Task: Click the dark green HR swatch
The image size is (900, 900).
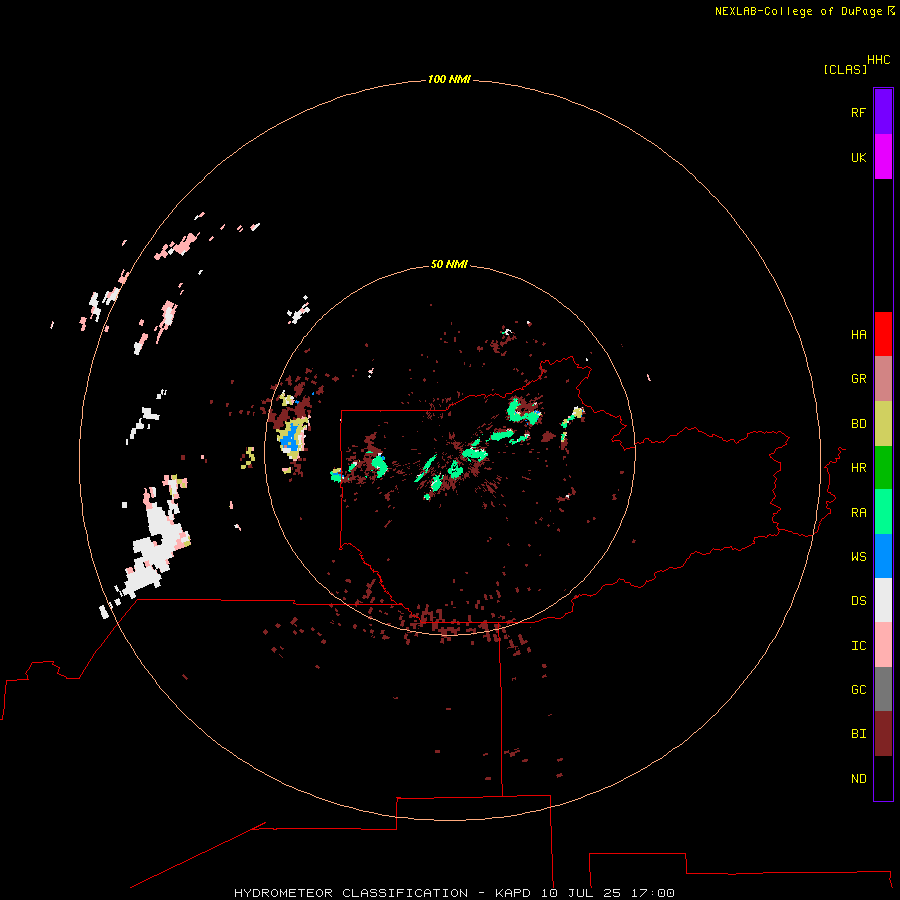Action: 883,468
